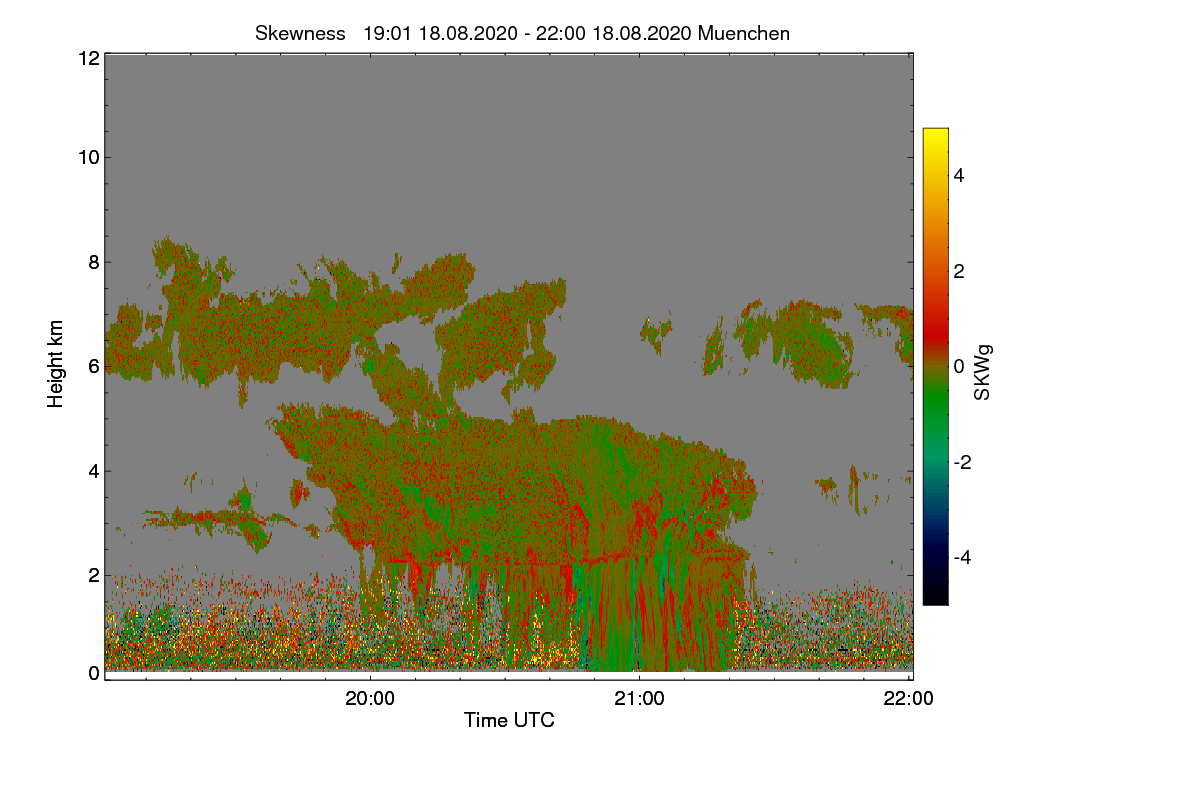Click the 'Time UTC' axis label

coord(509,719)
